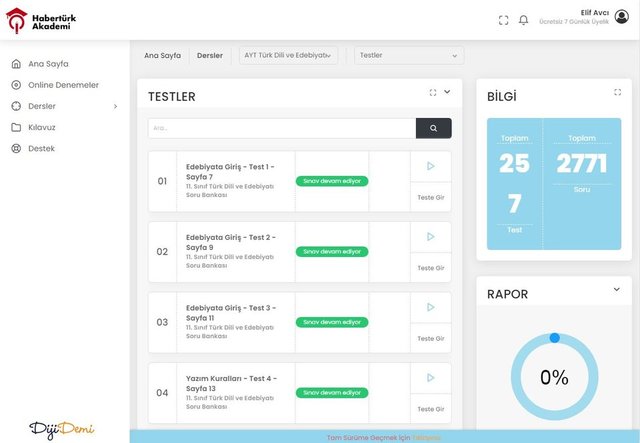Open the AYT Türk Dili ve Edebiyatı dropdown
640x443 pixels.
pyautogui.click(x=288, y=56)
